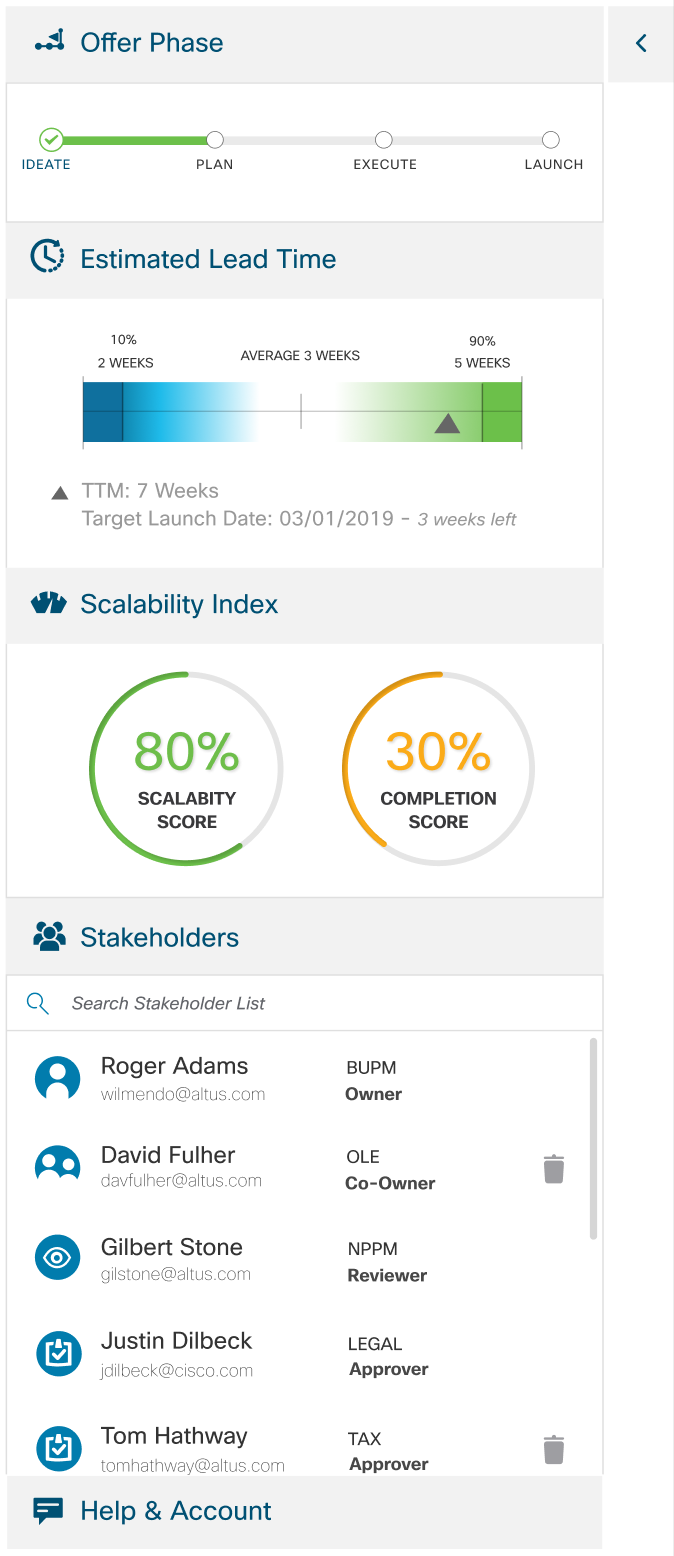Click the stakeholder search magnifier icon
The width and height of the screenshot is (674, 1556).
tap(38, 1003)
